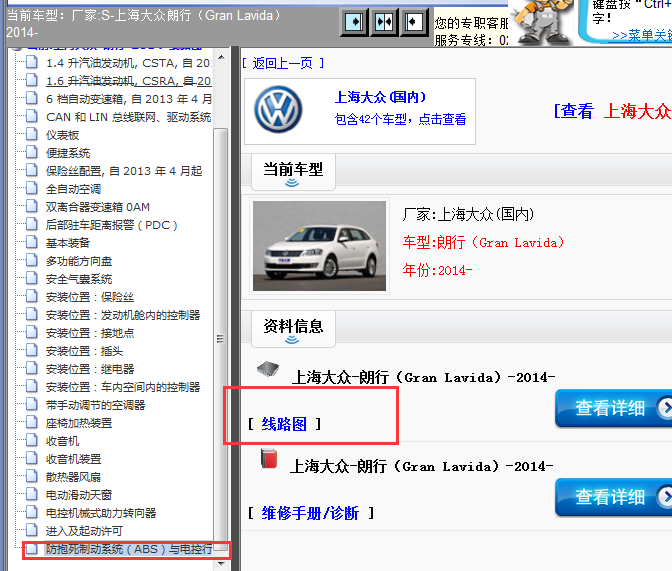Click 厂家:上海大众(国内) text

tap(468, 214)
